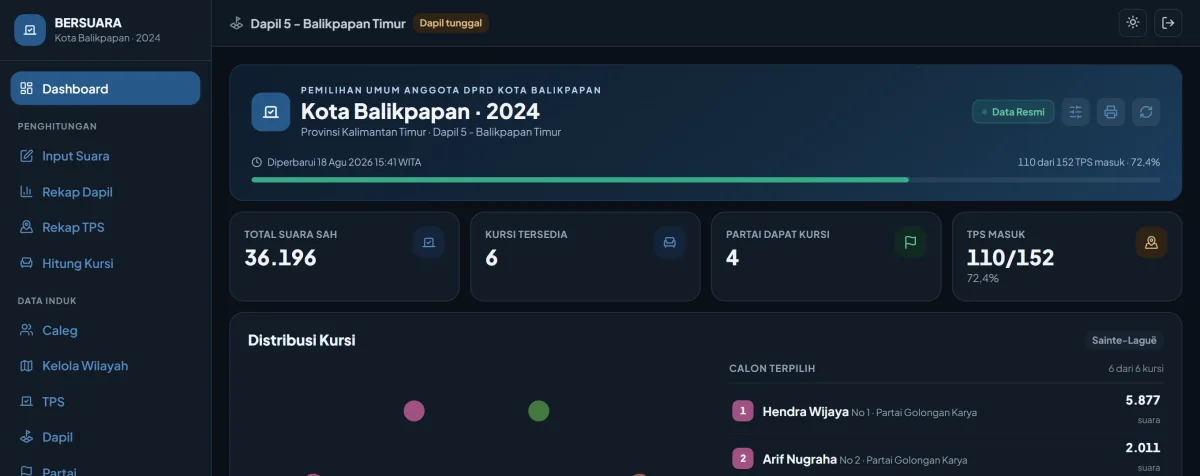Click the rank 1 badge
The height and width of the screenshot is (476, 1200).
[743, 411]
